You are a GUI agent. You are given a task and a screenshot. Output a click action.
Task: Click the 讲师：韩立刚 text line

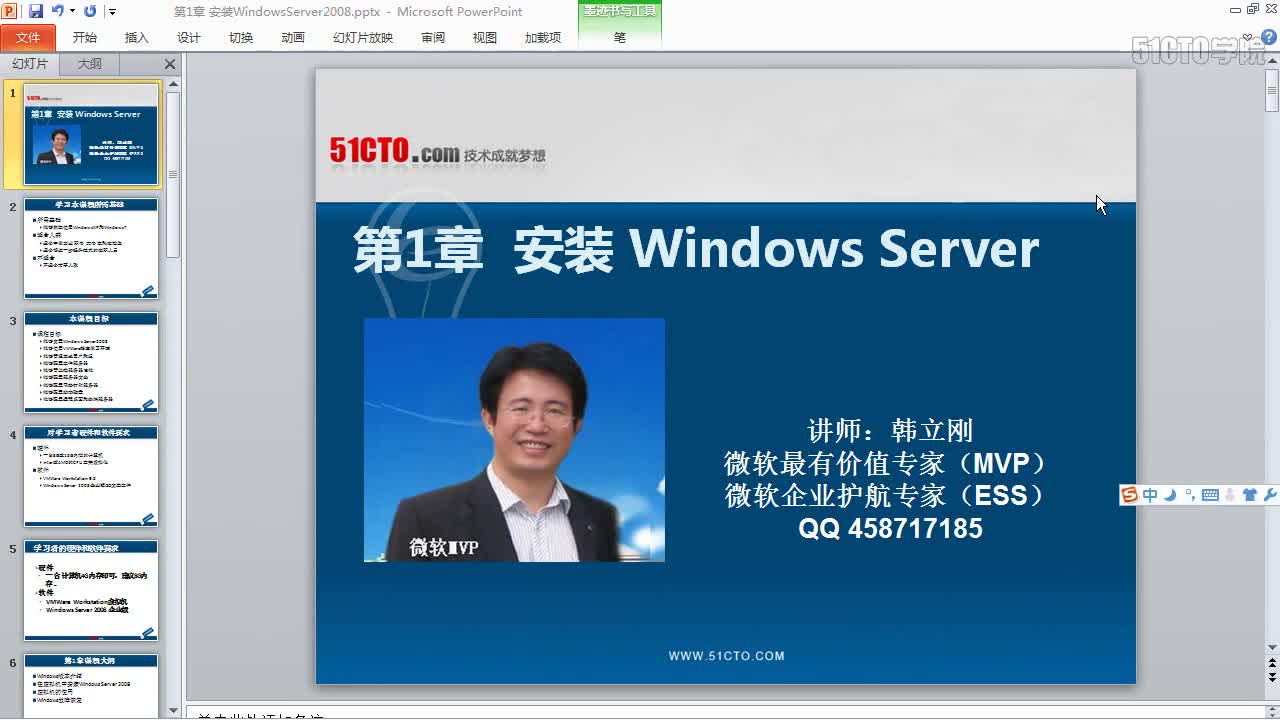[890, 431]
